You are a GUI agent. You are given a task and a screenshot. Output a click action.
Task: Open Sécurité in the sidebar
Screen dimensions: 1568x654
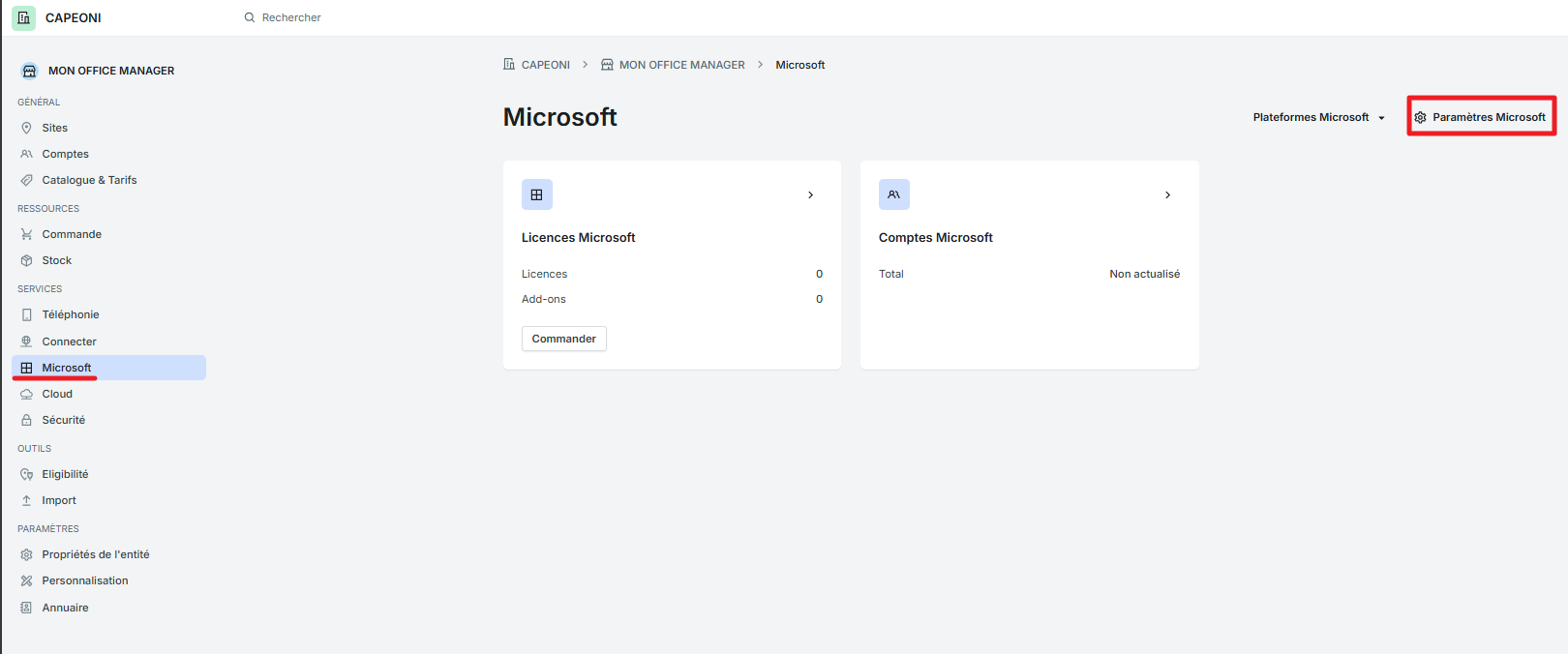[x=108, y=420]
